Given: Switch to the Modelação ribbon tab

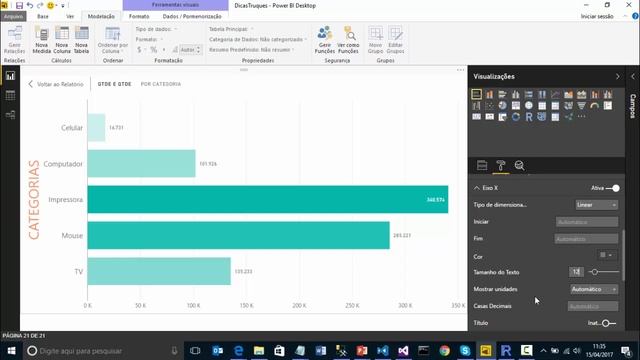Looking at the screenshot, I should click(x=101, y=16).
